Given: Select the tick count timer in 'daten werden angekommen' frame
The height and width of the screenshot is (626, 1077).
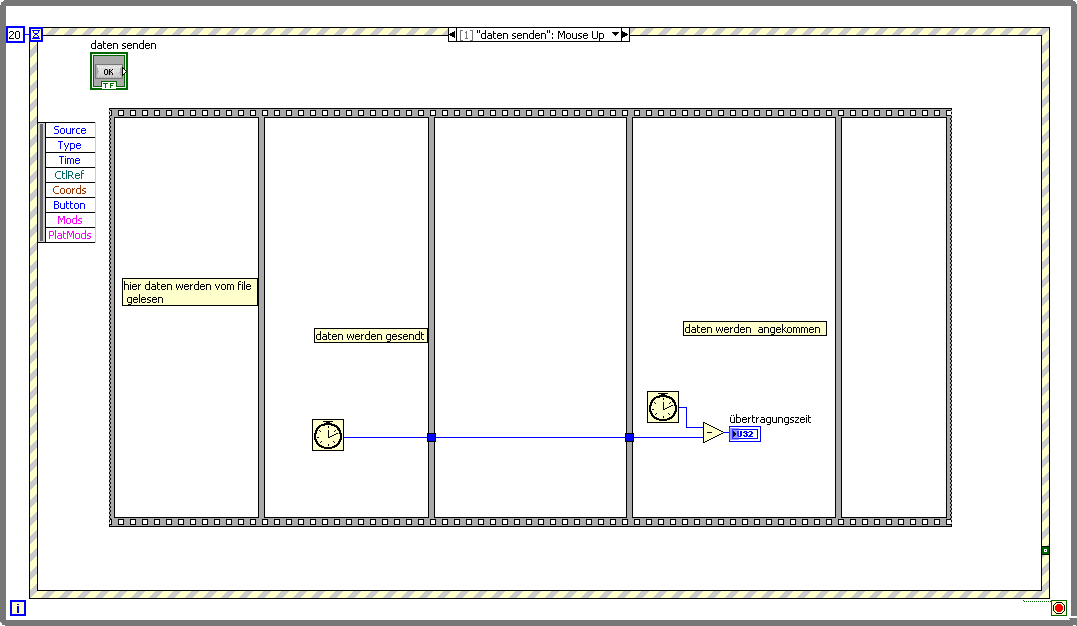Looking at the screenshot, I should point(663,407).
